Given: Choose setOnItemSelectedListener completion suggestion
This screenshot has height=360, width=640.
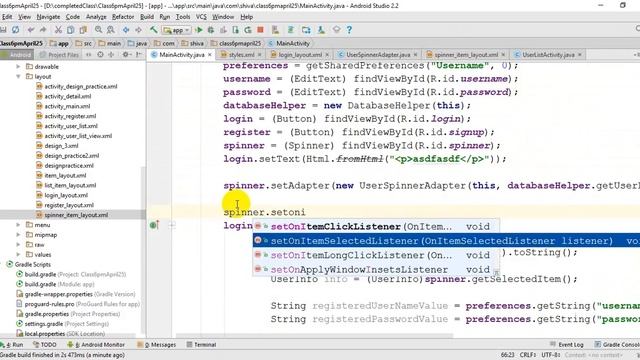Looking at the screenshot, I should [x=446, y=240].
